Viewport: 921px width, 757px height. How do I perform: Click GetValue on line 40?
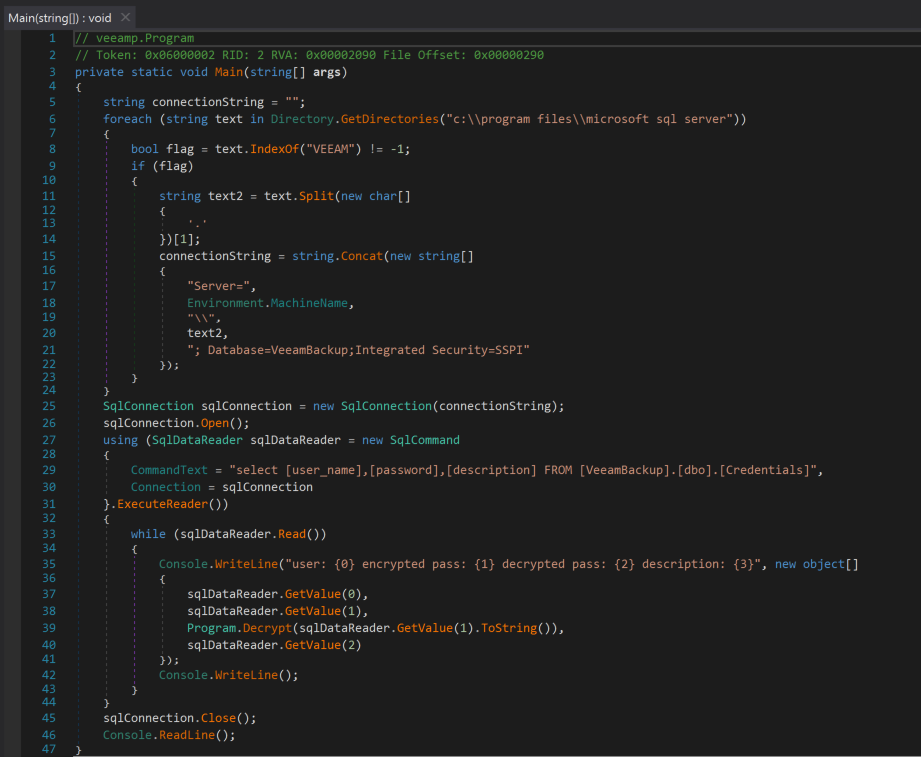tap(312, 645)
